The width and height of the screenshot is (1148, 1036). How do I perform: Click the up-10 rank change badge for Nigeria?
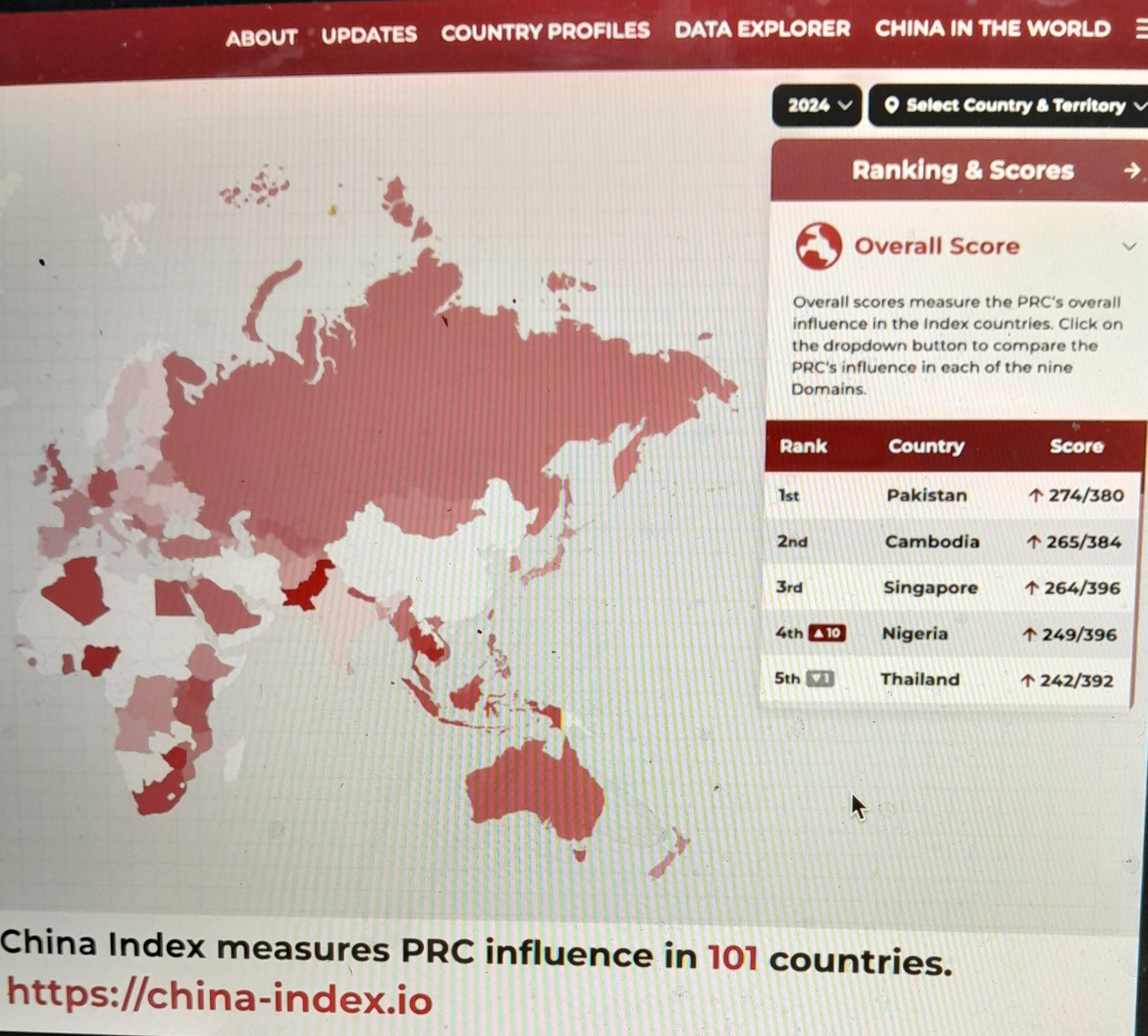point(827,633)
